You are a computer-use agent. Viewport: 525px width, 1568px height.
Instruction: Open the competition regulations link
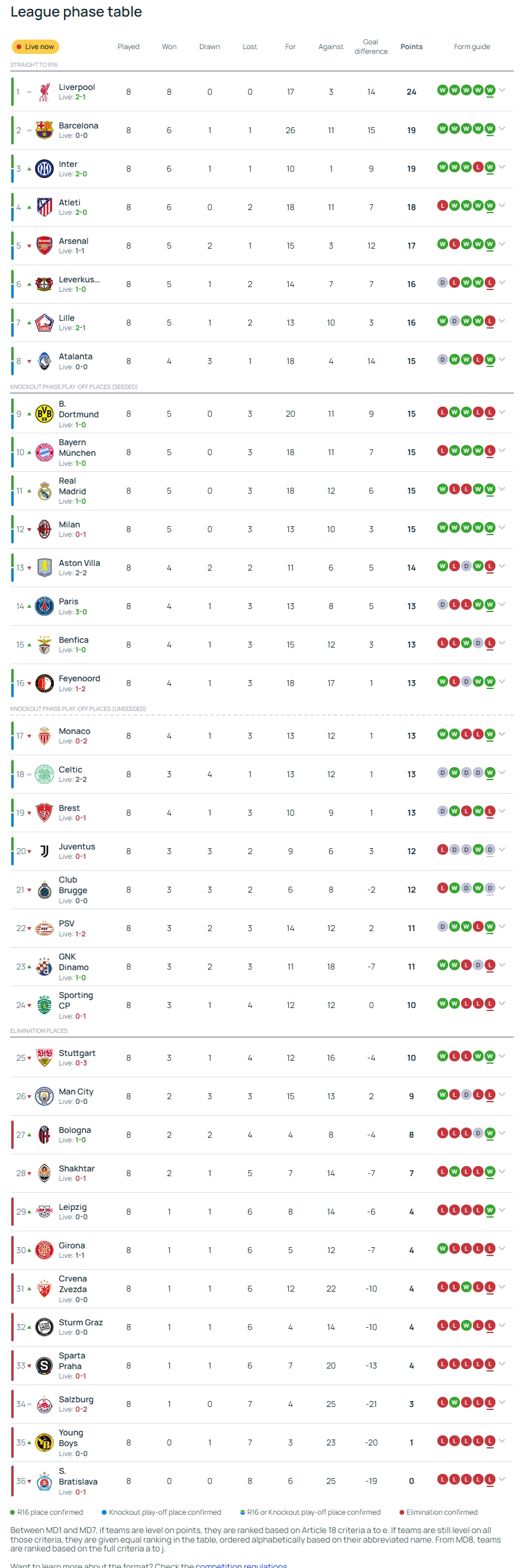pyautogui.click(x=241, y=1565)
